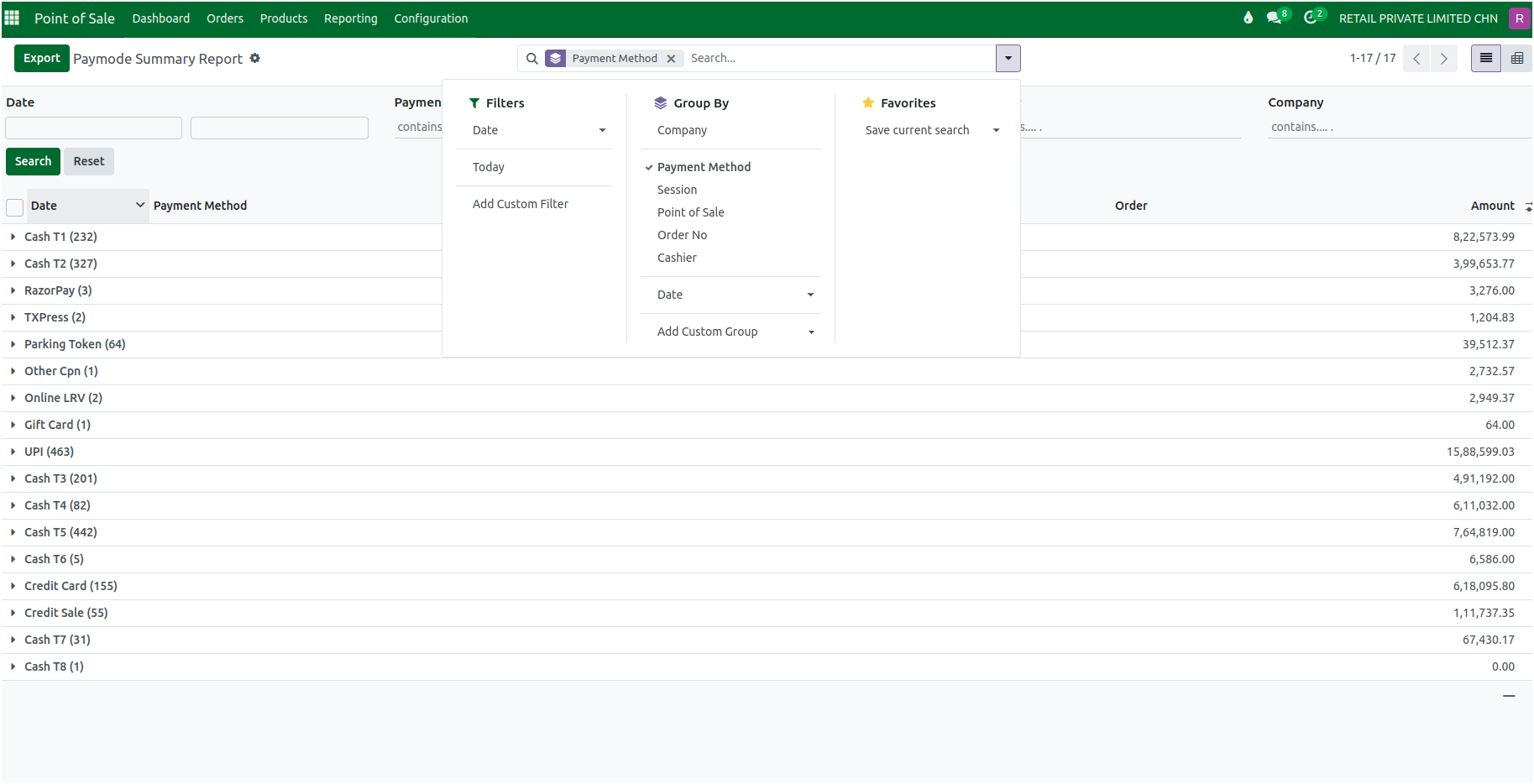Open the conversations panel with 8 messages
The width and height of the screenshot is (1534, 784).
(x=1273, y=18)
